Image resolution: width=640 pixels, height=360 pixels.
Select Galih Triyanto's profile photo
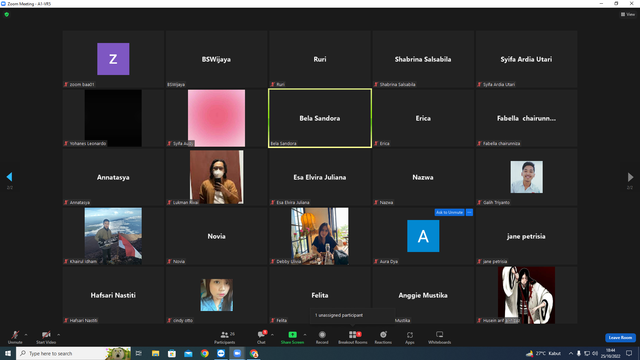click(x=527, y=177)
